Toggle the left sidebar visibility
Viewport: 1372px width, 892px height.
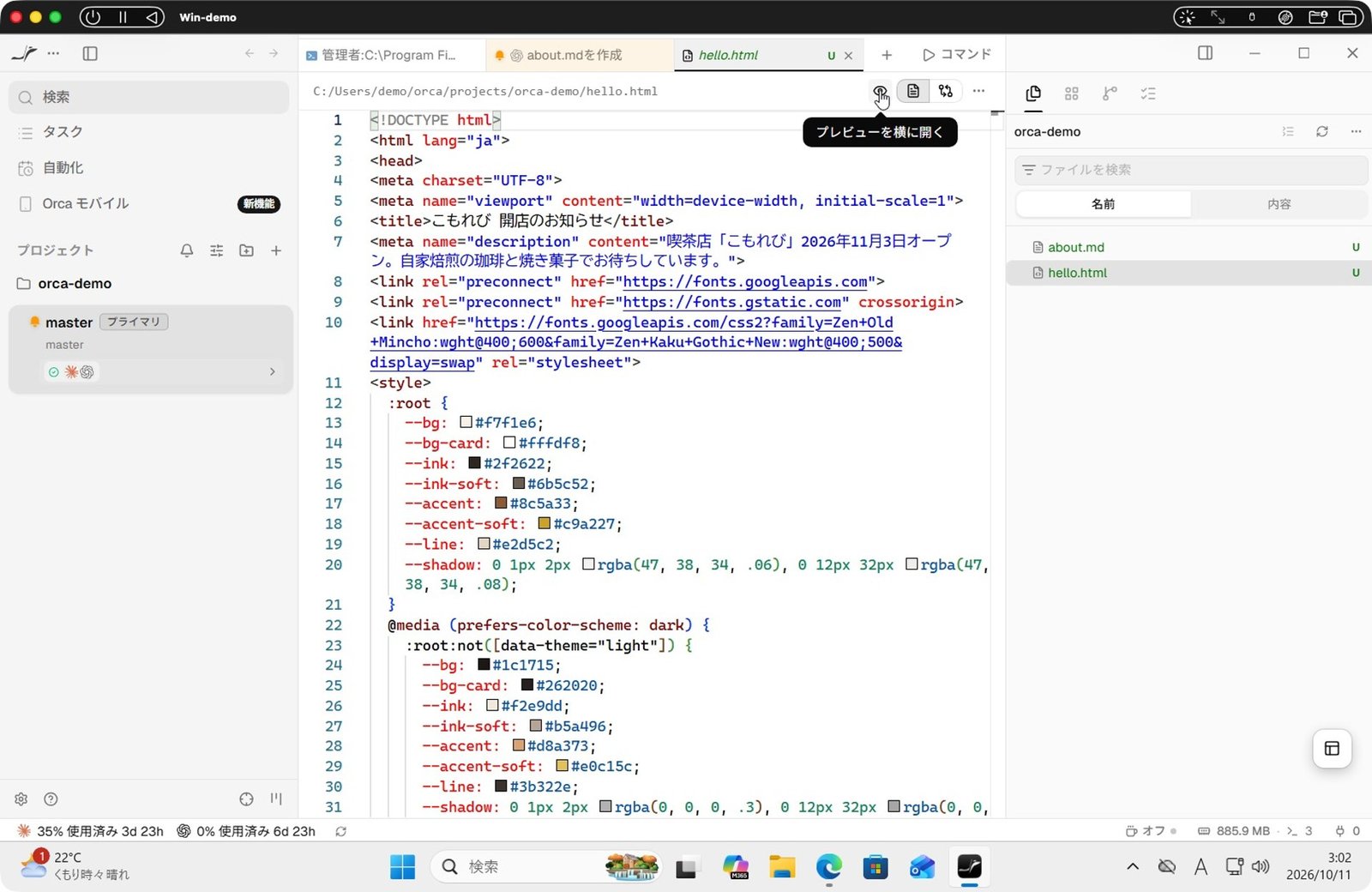point(90,53)
